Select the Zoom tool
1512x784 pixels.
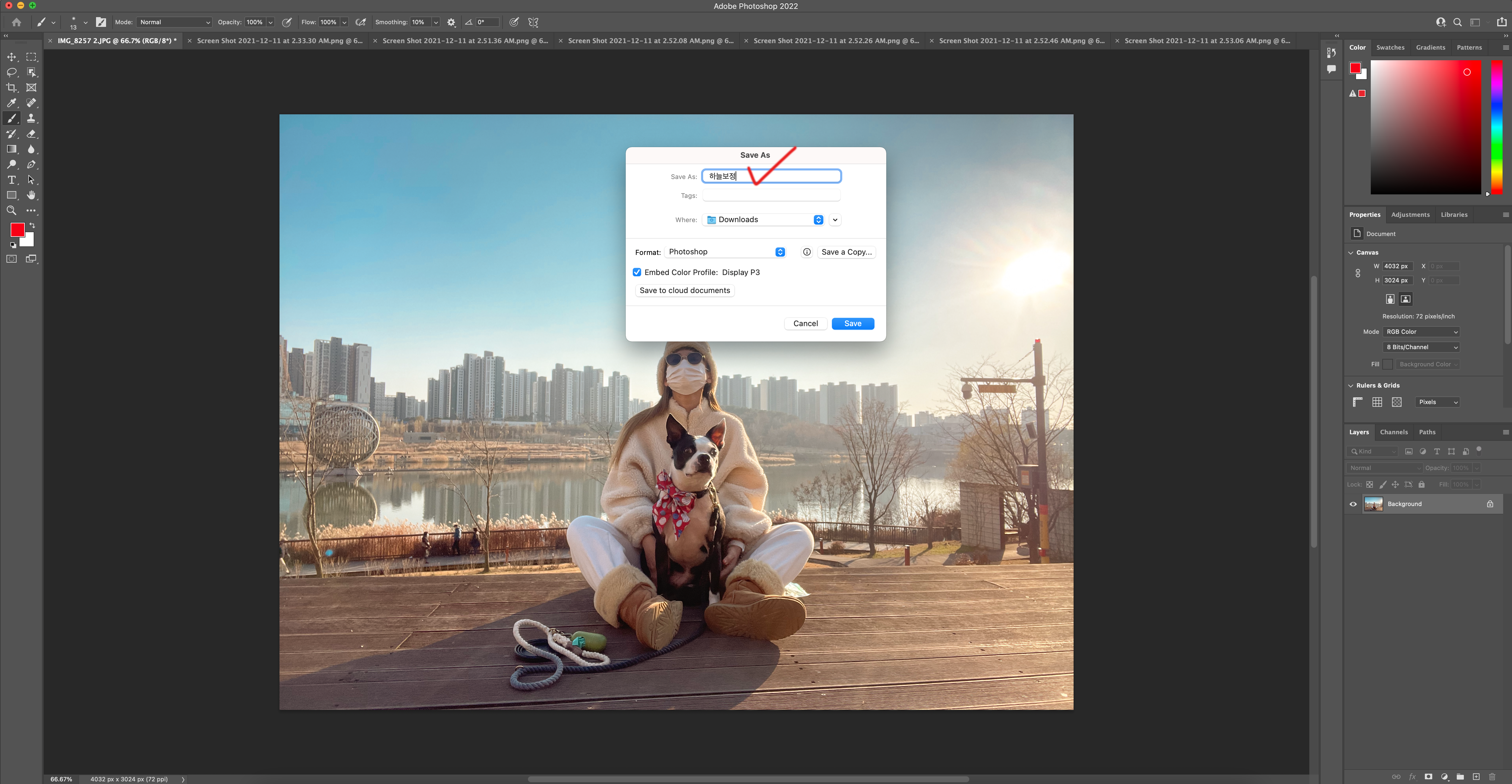(12, 211)
